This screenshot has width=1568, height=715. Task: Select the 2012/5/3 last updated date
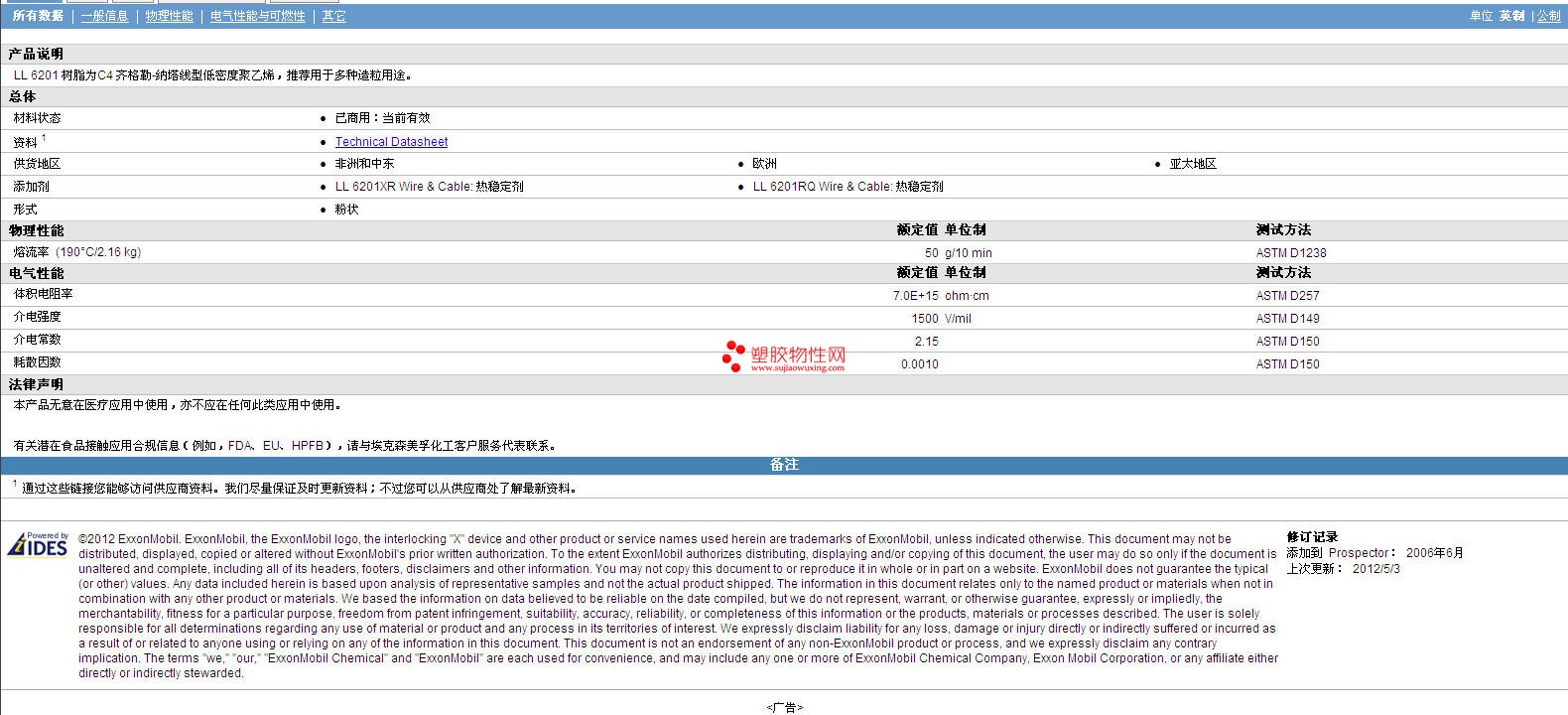1375,569
